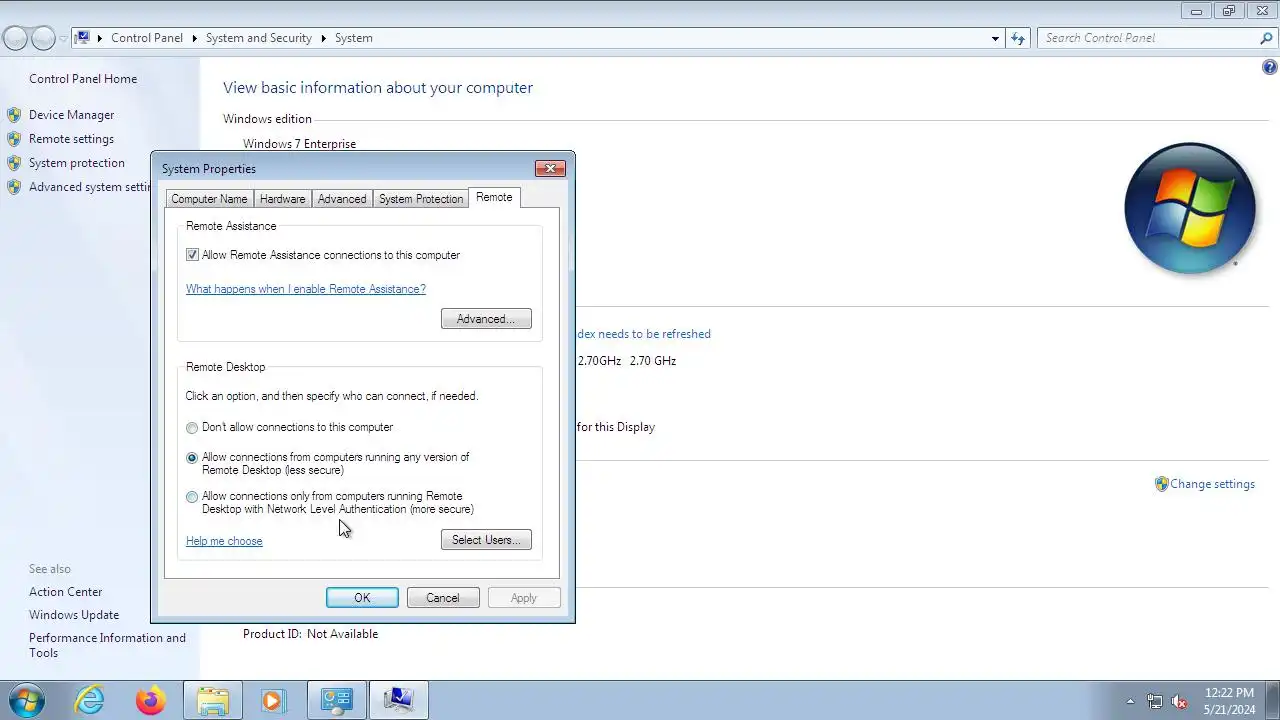
Task: Open the Help me choose link
Action: point(224,541)
